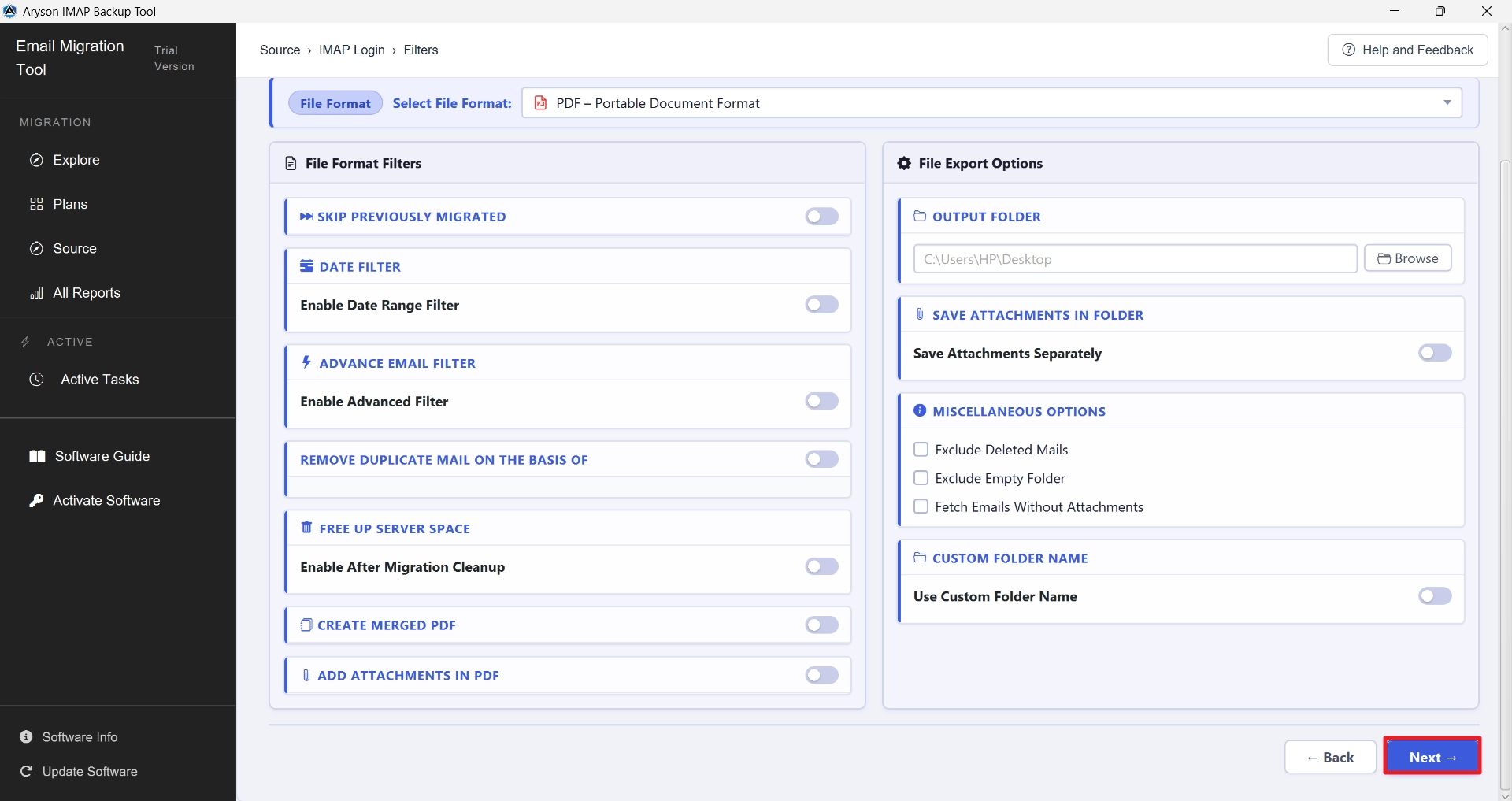Check Exclude Deleted Mails checkbox
1512x801 pixels.
coord(921,450)
